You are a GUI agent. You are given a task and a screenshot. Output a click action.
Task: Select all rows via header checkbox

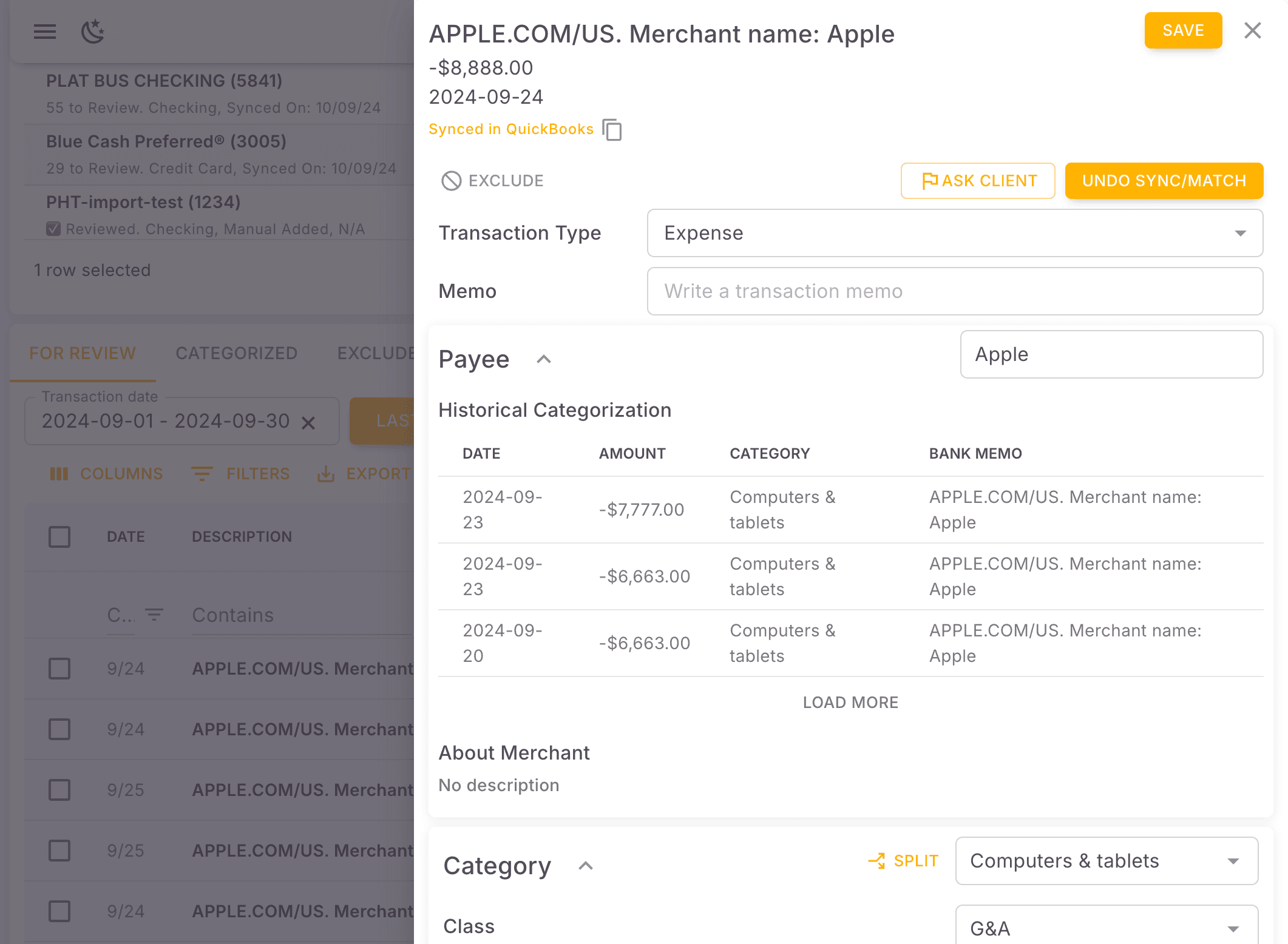pos(59,536)
